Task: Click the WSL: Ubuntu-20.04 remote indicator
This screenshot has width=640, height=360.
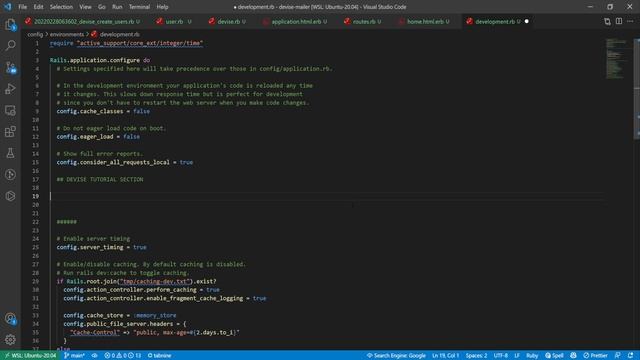Action: 30,356
